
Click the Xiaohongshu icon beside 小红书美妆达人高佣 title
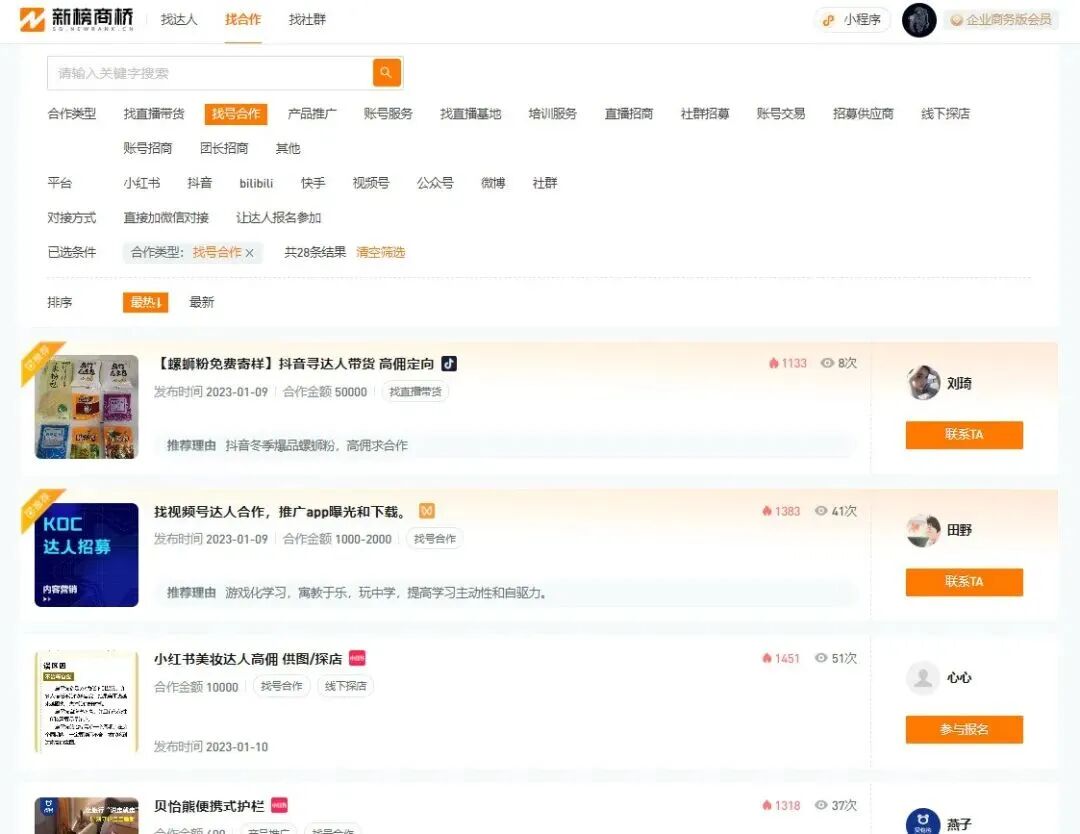click(x=357, y=658)
